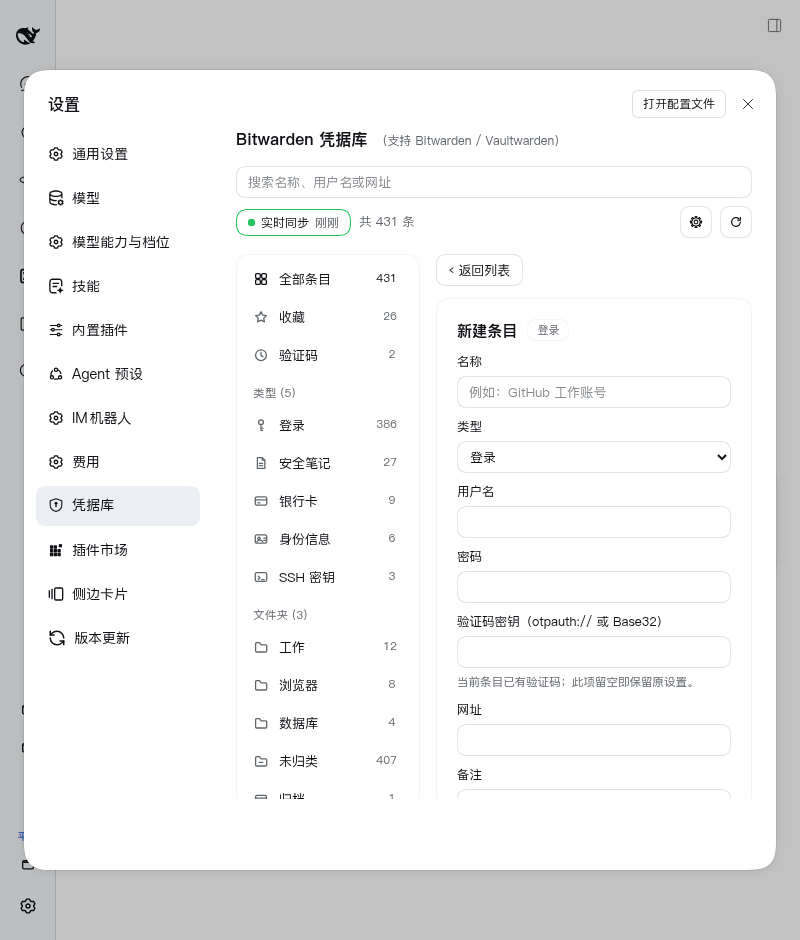The image size is (800, 940).
Task: Click the 凭据库 shield icon
Action: (x=56, y=505)
